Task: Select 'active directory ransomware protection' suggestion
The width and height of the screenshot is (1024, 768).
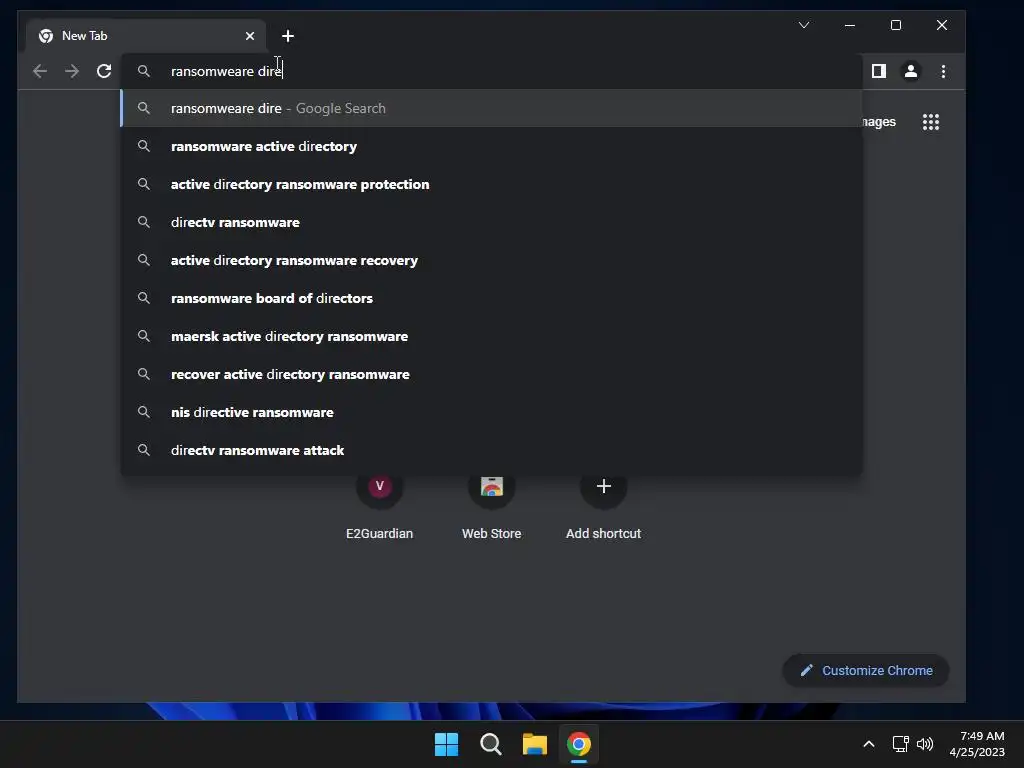Action: click(491, 184)
